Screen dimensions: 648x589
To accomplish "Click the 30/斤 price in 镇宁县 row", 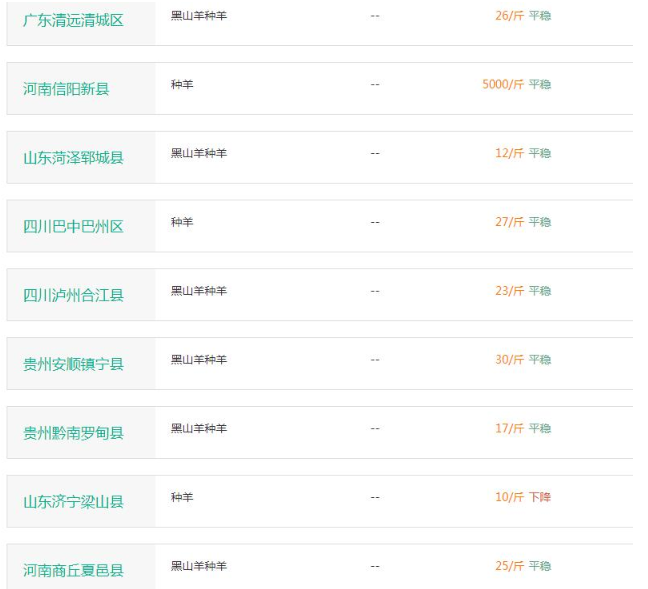I will [509, 360].
